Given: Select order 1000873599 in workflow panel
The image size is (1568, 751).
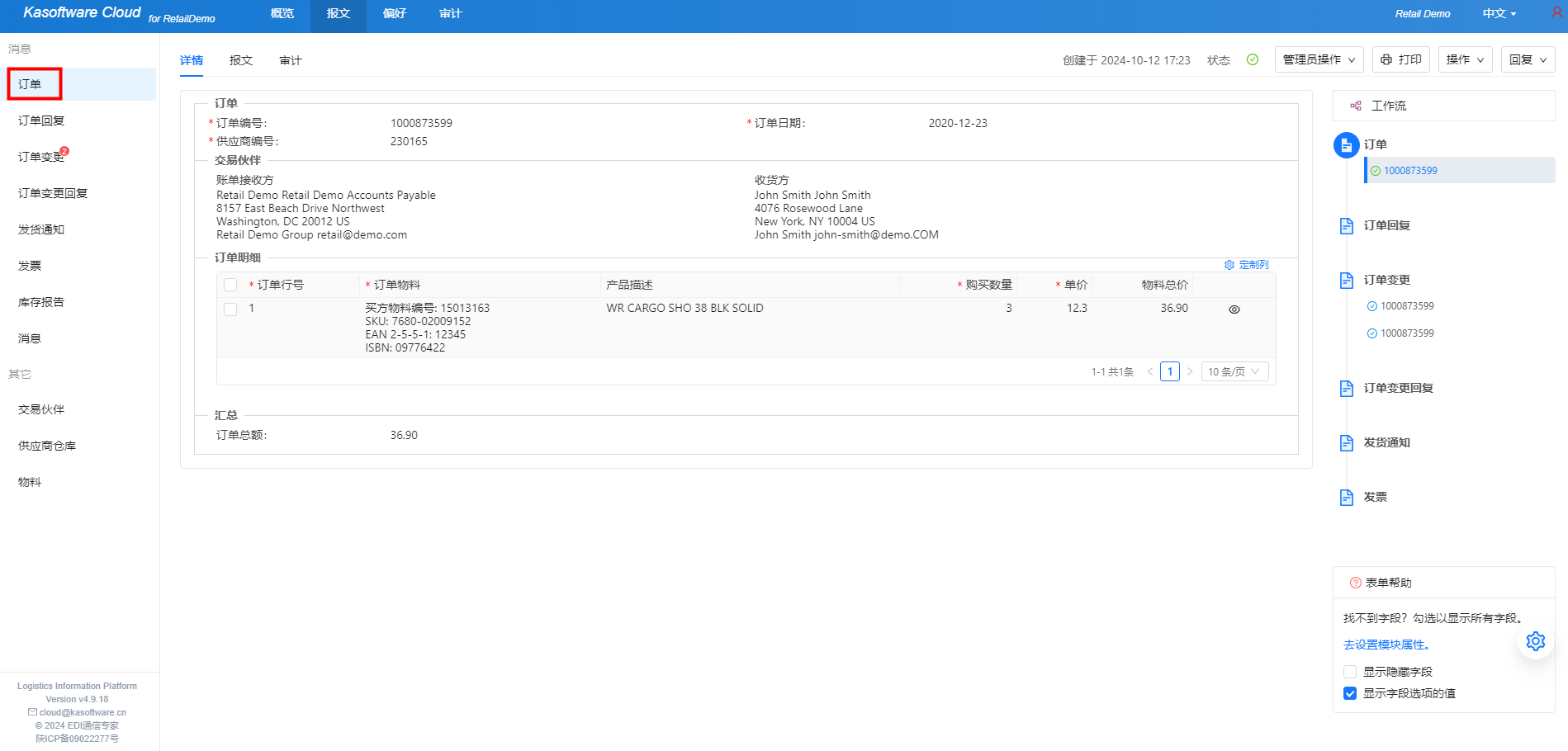Looking at the screenshot, I should point(1410,171).
